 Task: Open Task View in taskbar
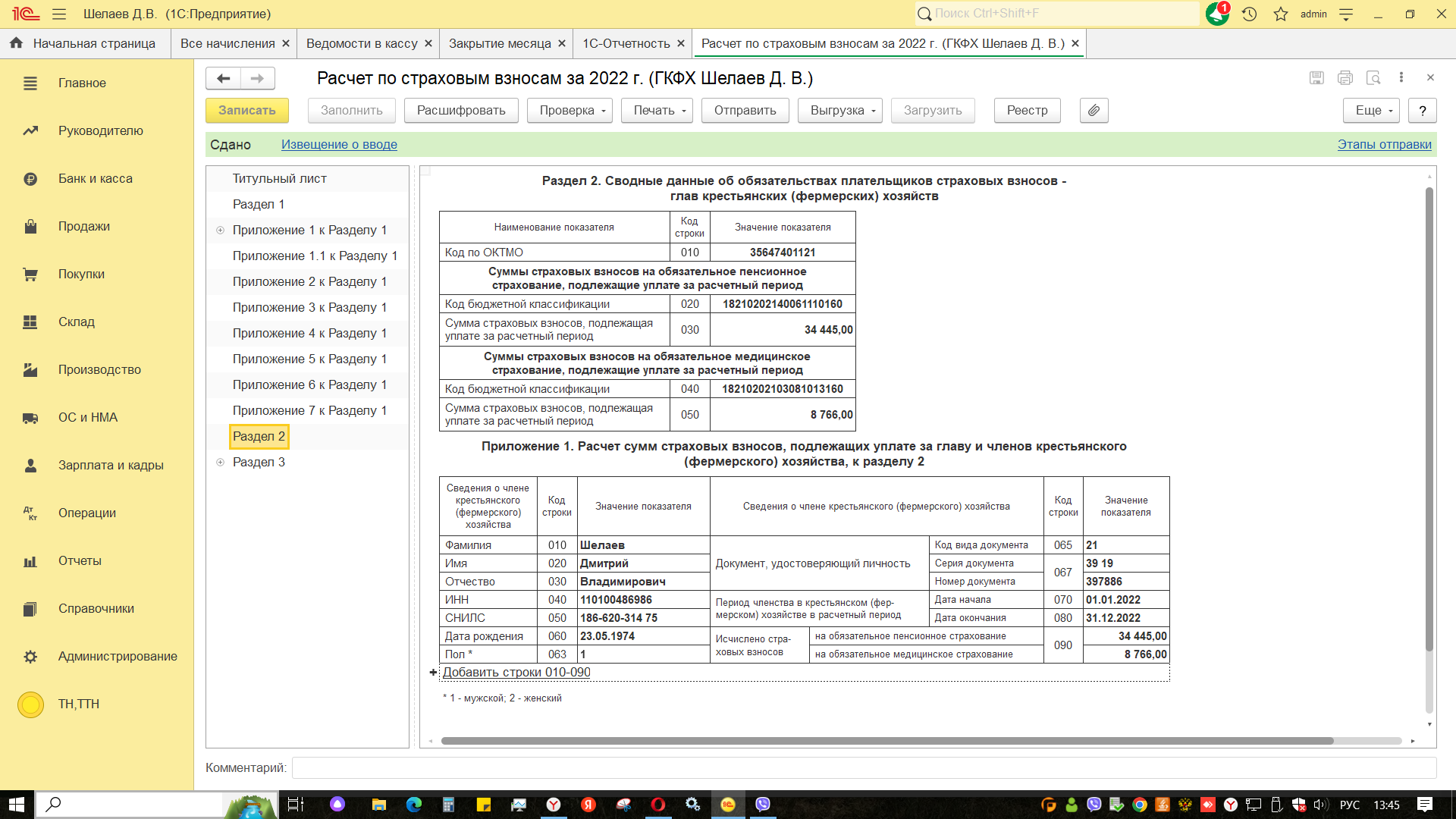click(296, 805)
